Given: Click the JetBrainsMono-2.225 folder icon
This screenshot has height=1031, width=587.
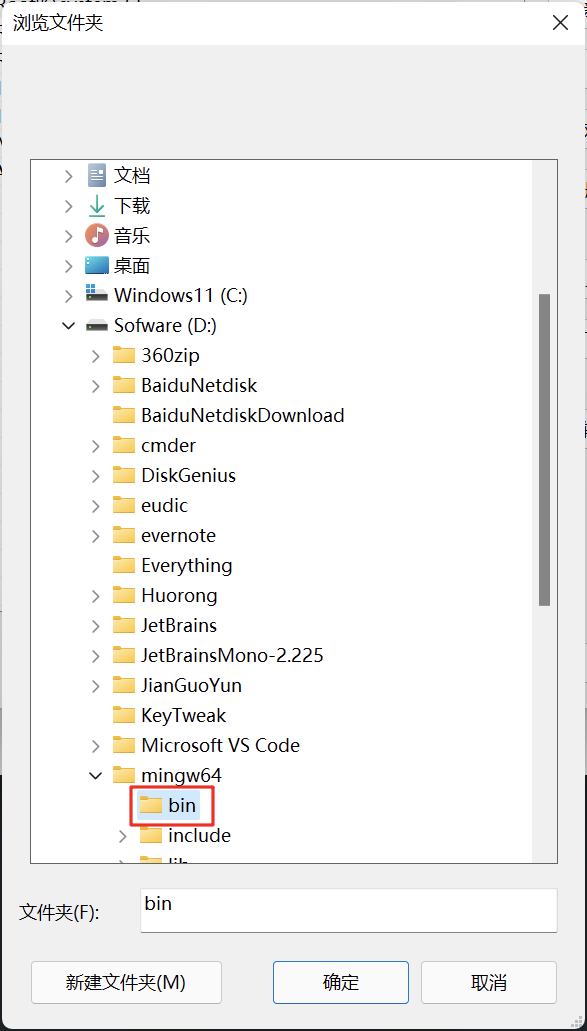Looking at the screenshot, I should 124,655.
